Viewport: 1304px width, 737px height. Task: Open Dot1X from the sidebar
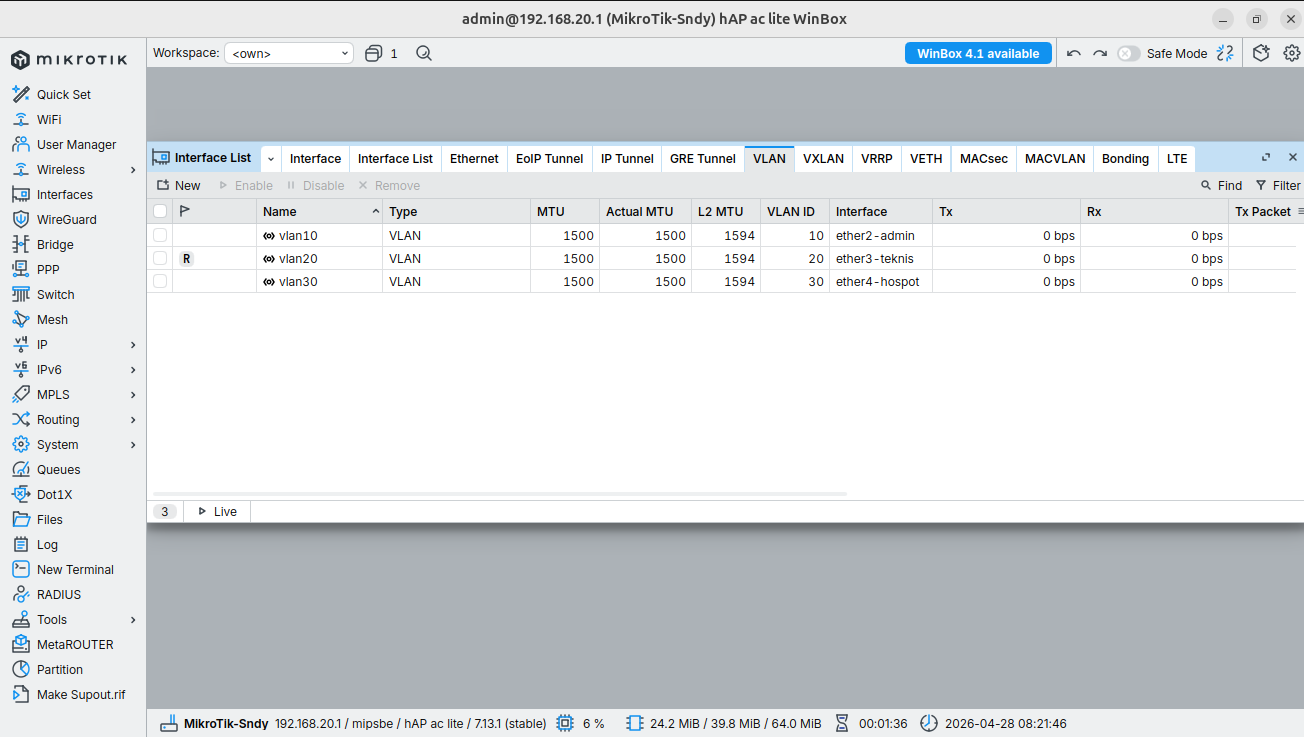(54, 494)
